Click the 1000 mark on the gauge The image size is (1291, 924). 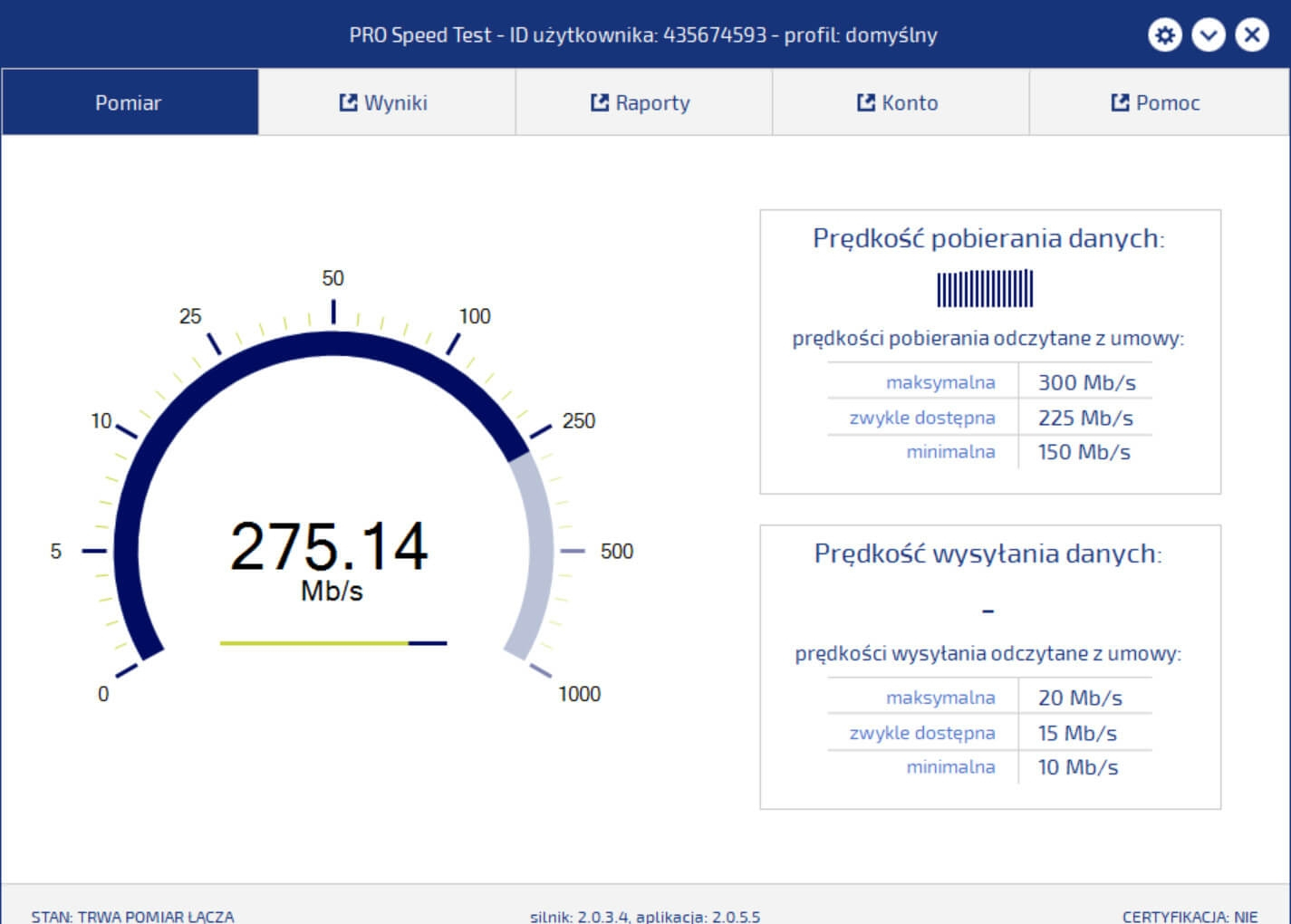pyautogui.click(x=579, y=694)
